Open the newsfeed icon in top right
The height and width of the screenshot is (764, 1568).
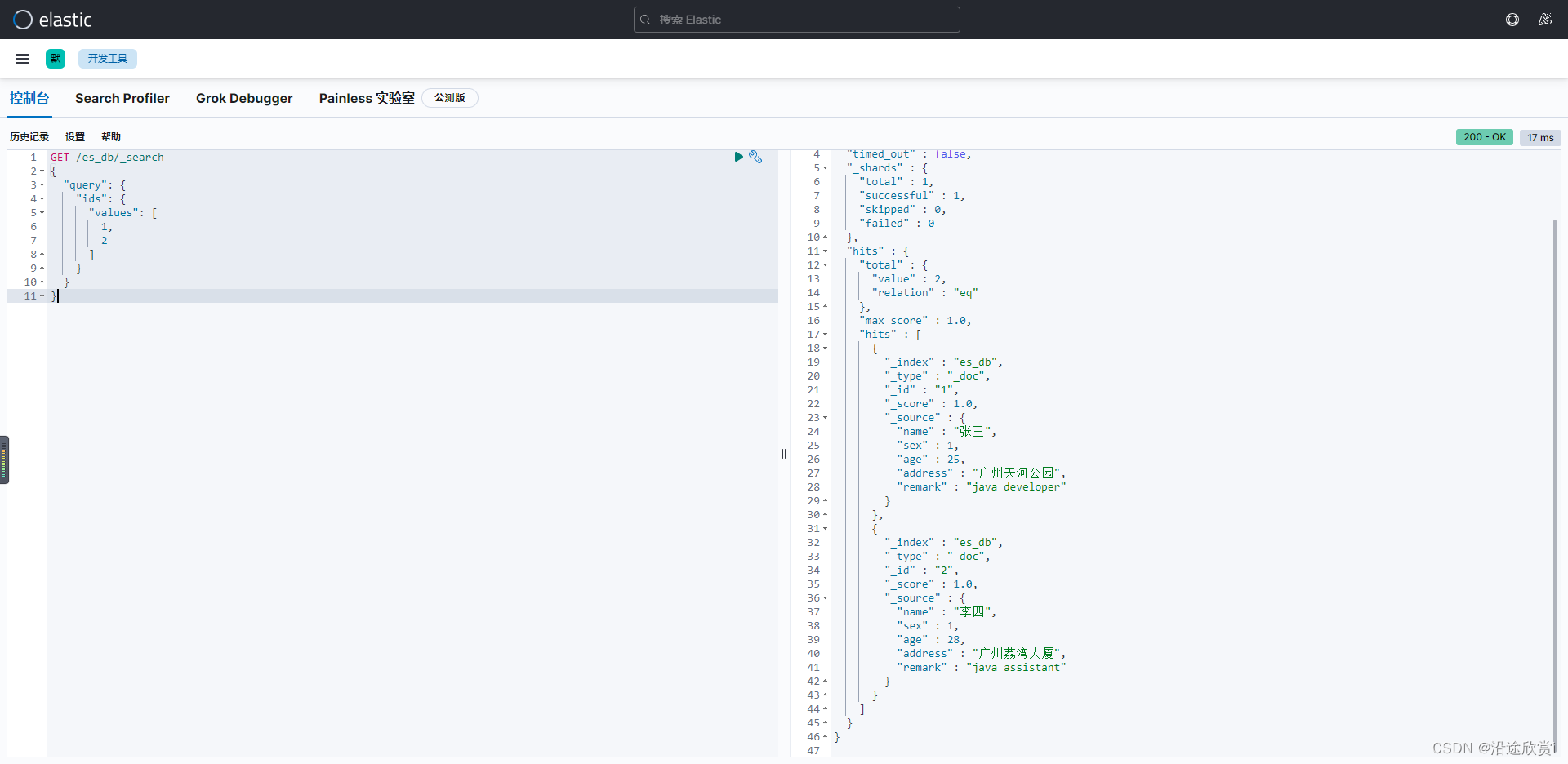click(x=1544, y=20)
